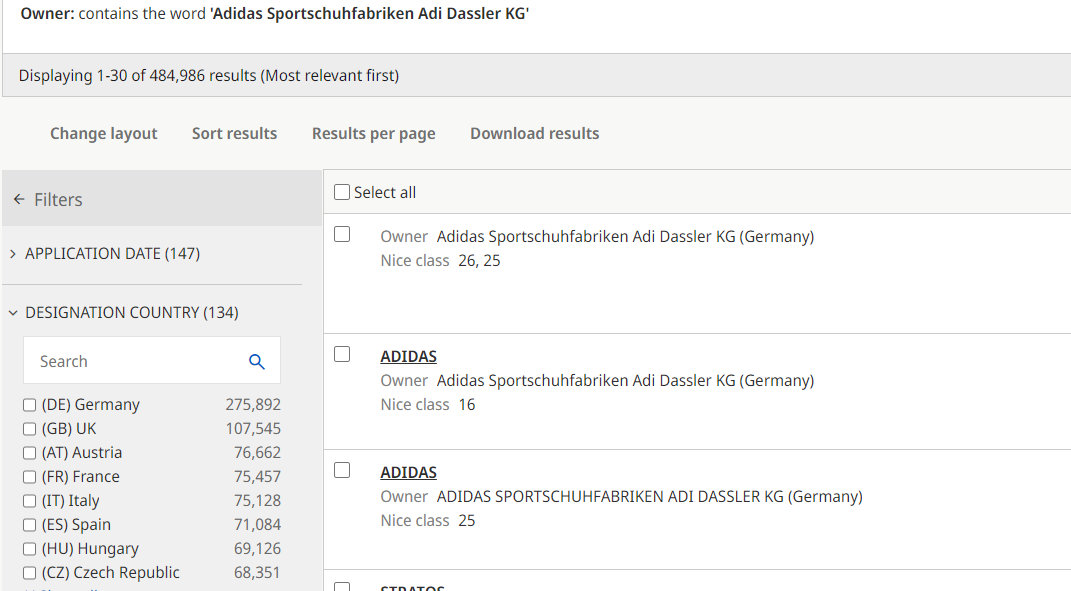Click the France count 75,457
The image size is (1071, 591).
click(257, 476)
